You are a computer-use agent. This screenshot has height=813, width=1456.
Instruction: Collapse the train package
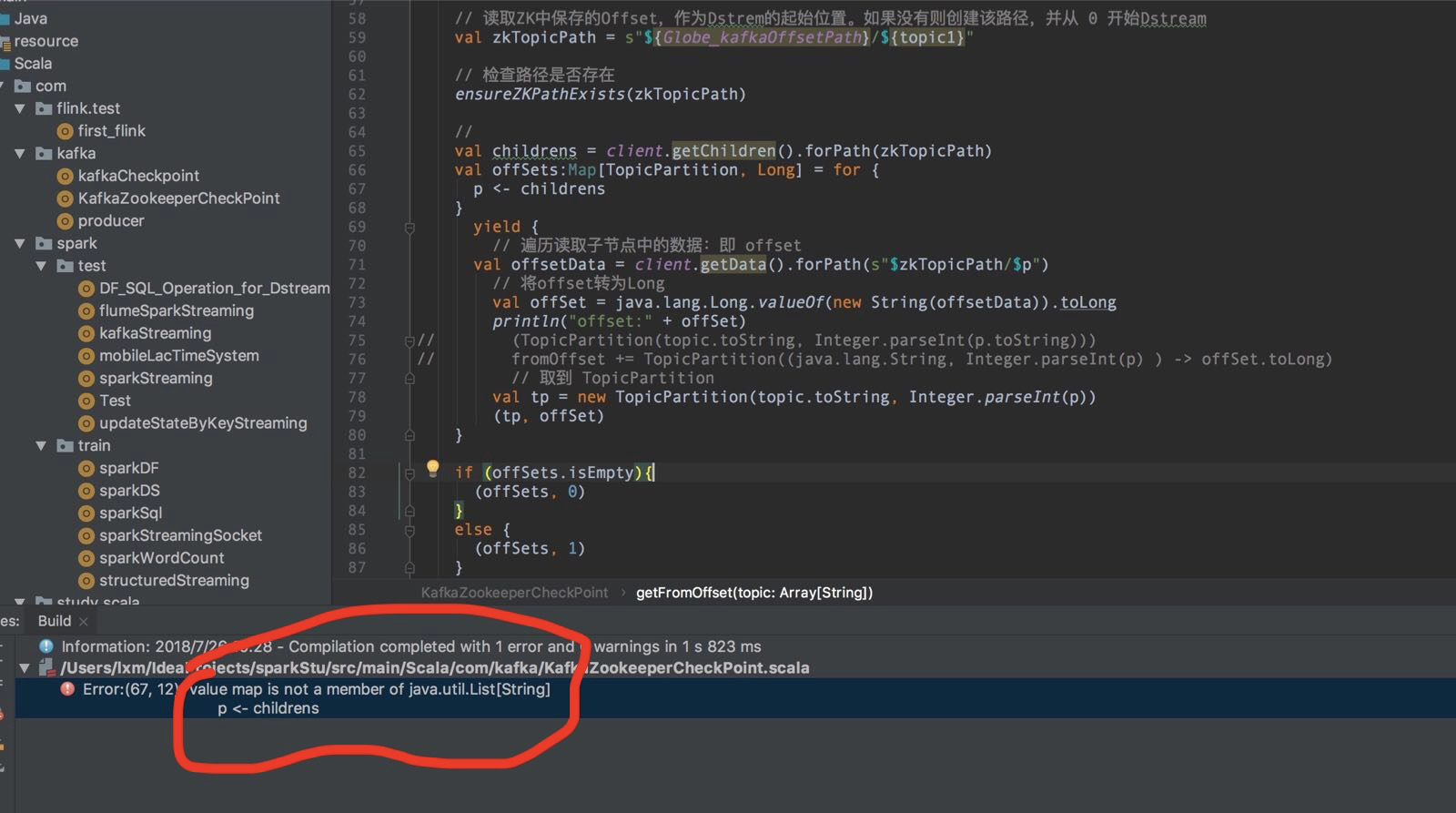[x=41, y=446]
